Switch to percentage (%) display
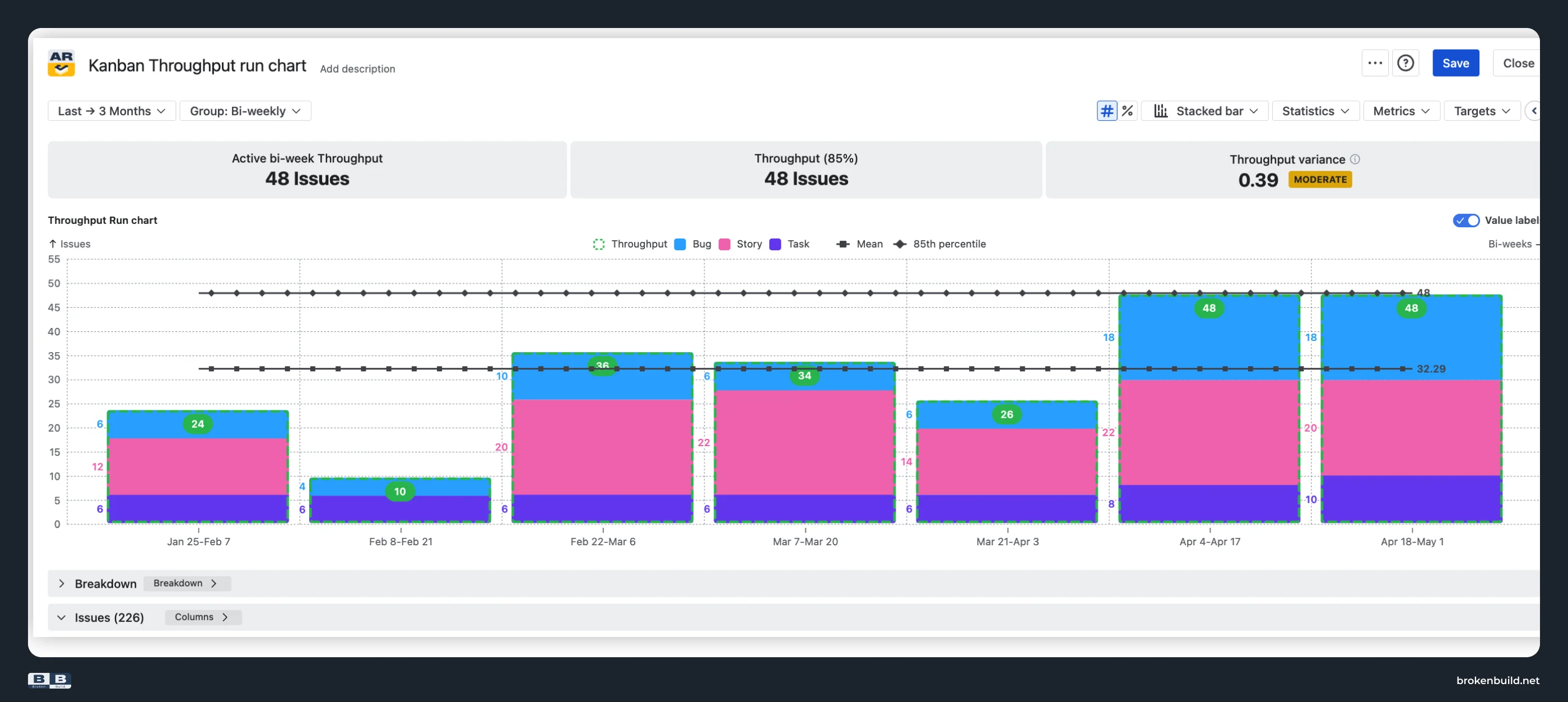The height and width of the screenshot is (702, 1568). click(x=1127, y=111)
